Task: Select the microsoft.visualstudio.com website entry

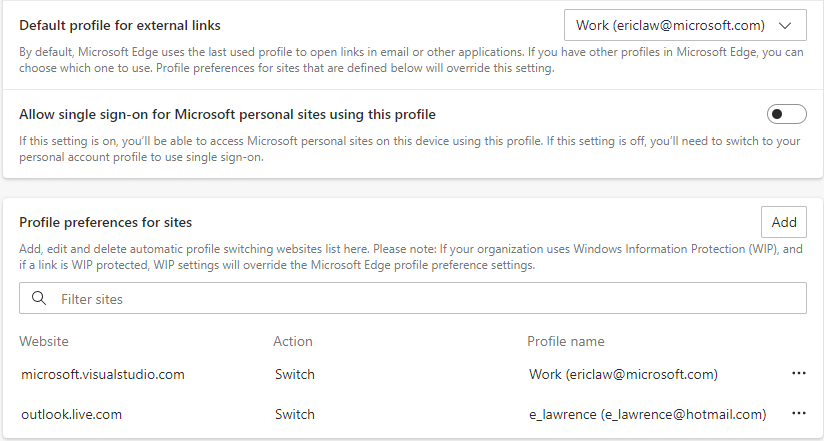Action: [x=103, y=374]
